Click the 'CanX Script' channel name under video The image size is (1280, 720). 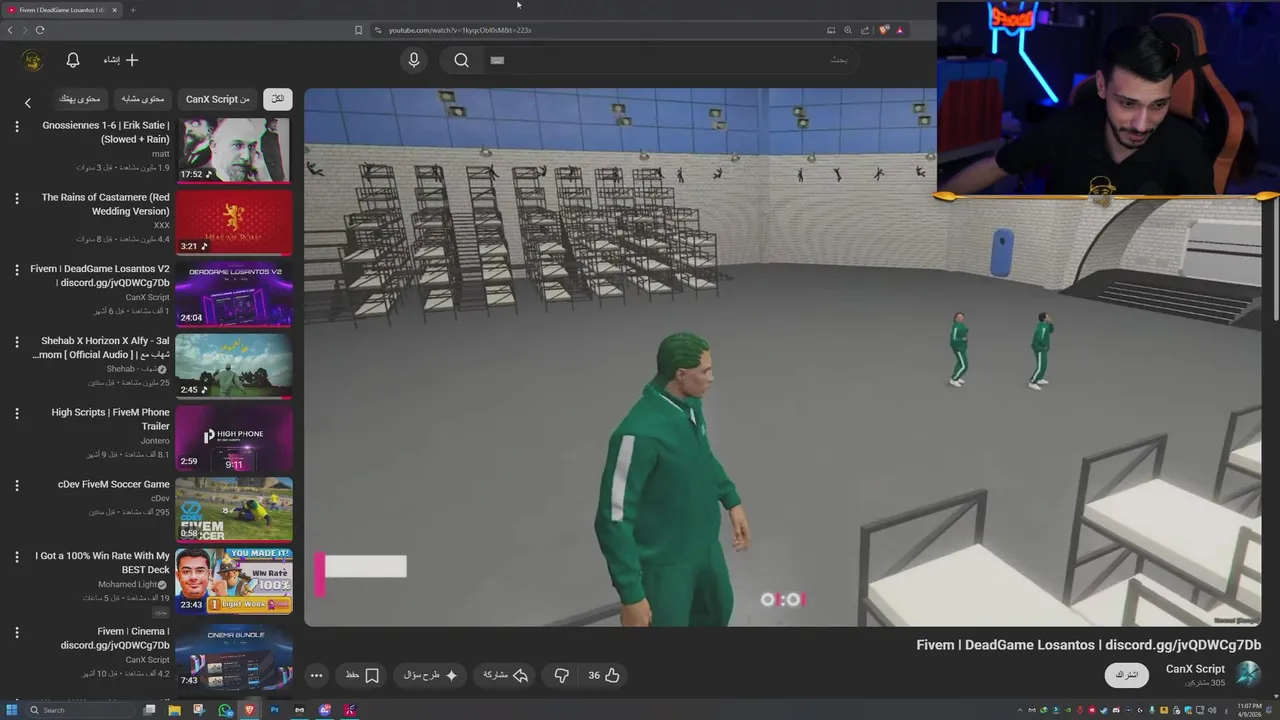1195,669
